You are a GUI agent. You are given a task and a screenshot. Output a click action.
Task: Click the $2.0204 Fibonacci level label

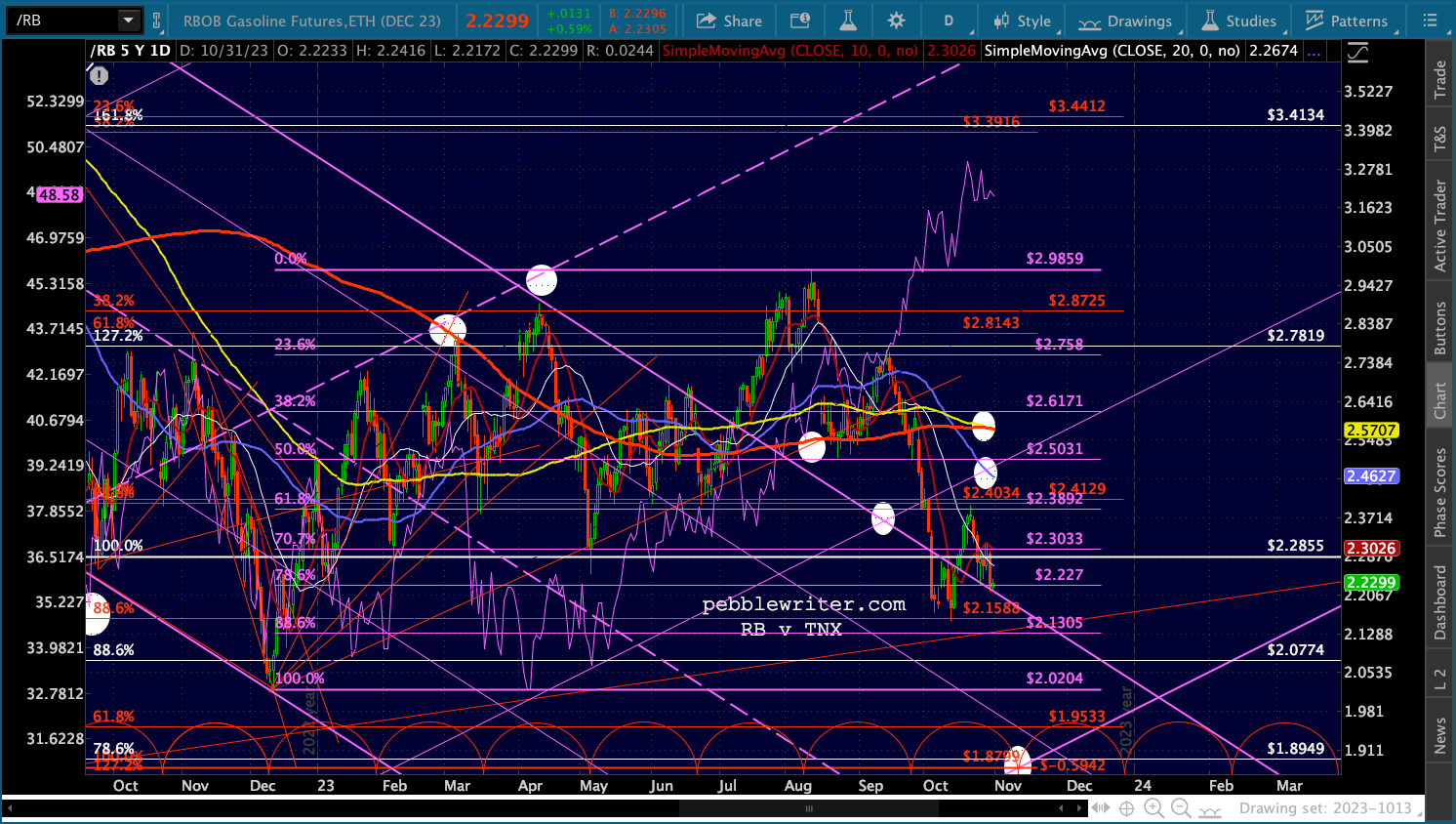(1054, 678)
